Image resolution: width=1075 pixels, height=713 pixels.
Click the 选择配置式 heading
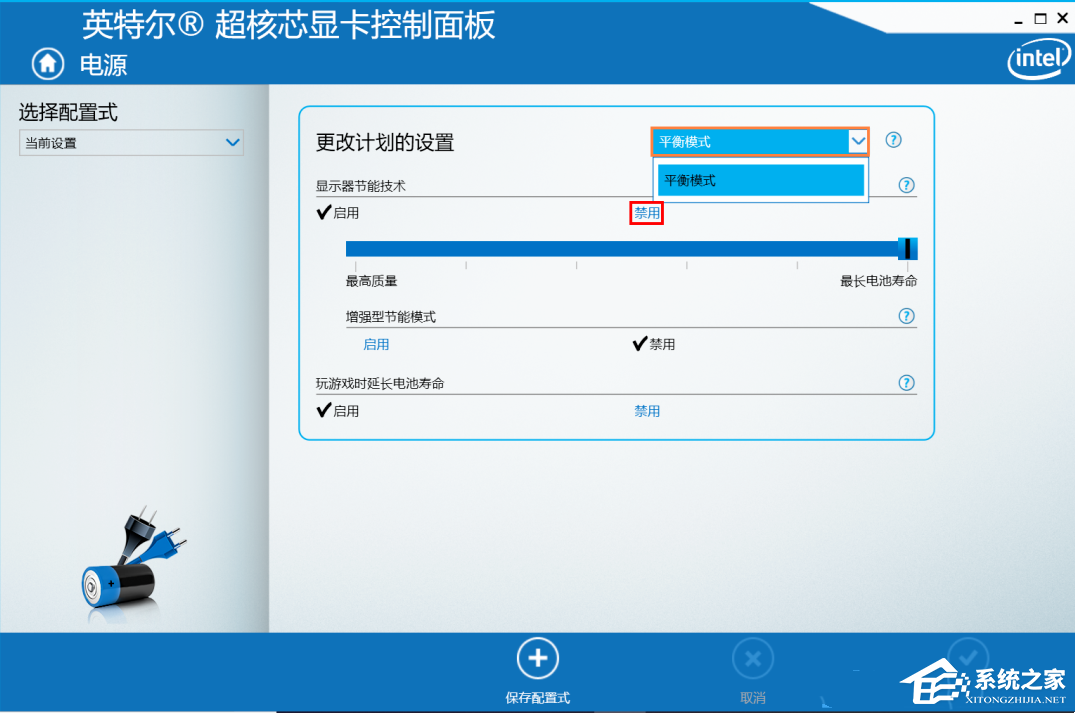click(x=68, y=112)
